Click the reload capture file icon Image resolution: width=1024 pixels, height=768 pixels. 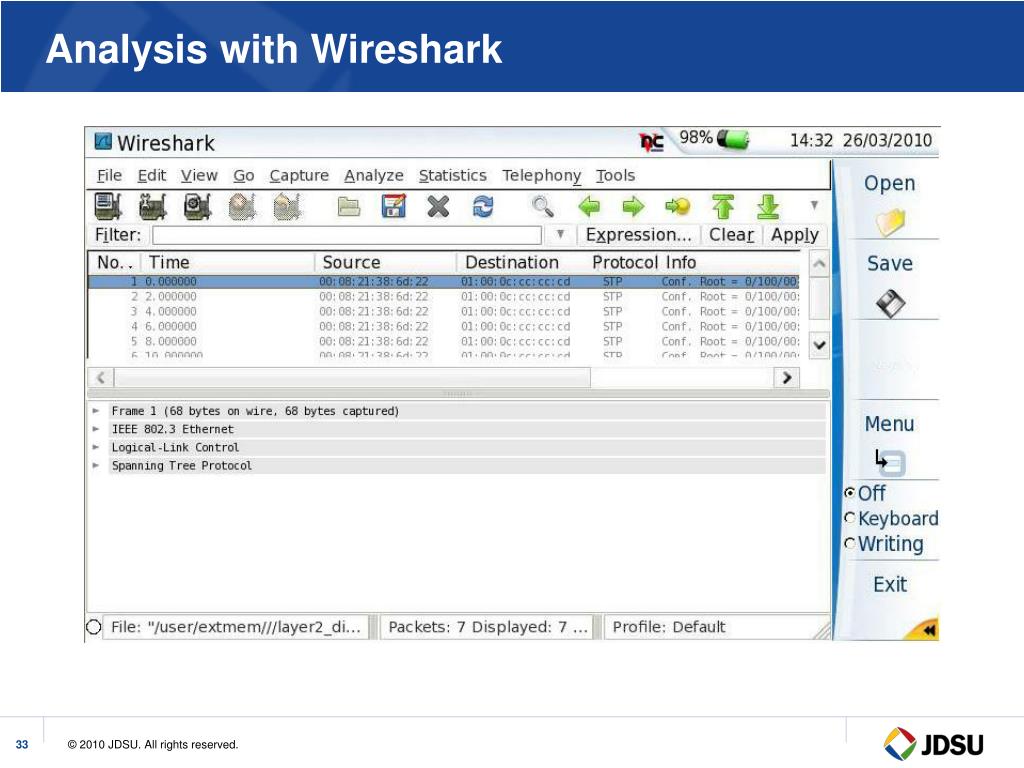pyautogui.click(x=483, y=207)
